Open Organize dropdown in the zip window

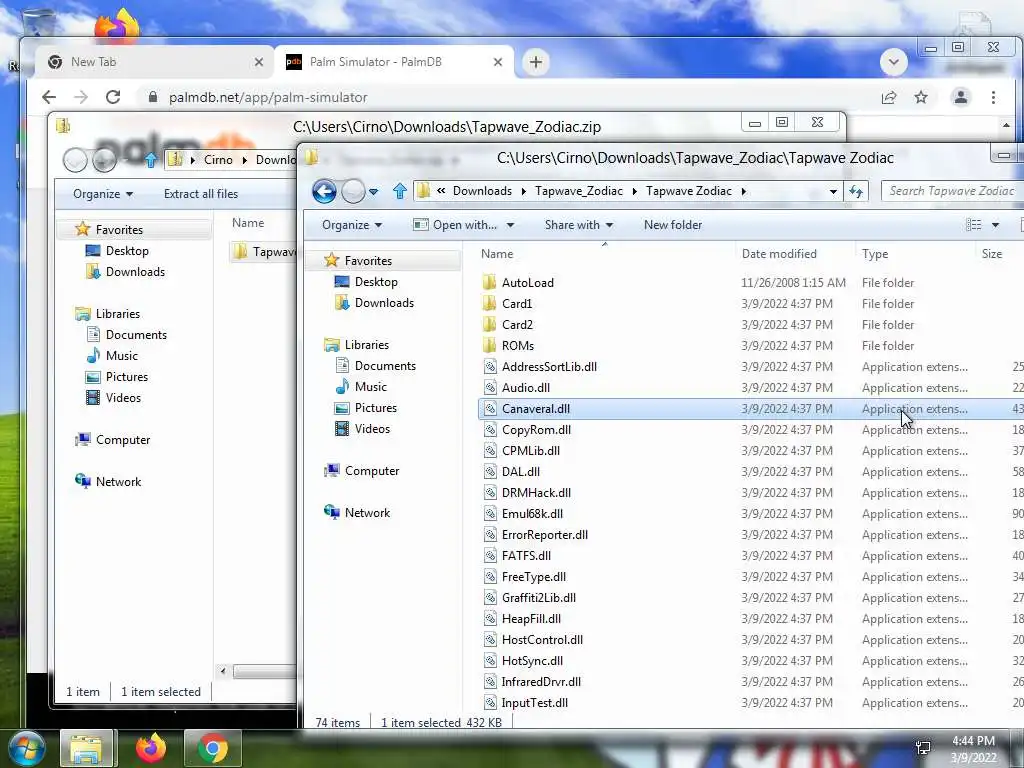coord(103,194)
